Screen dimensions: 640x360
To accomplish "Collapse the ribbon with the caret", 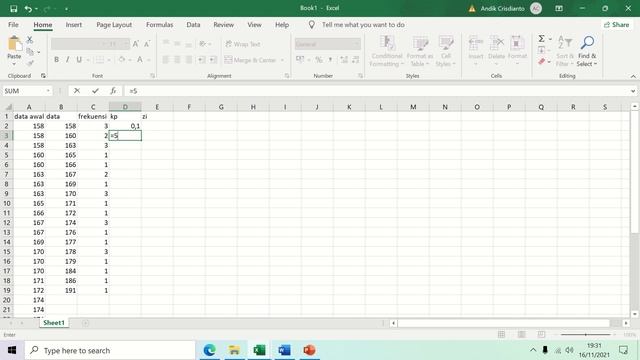I will pos(633,76).
